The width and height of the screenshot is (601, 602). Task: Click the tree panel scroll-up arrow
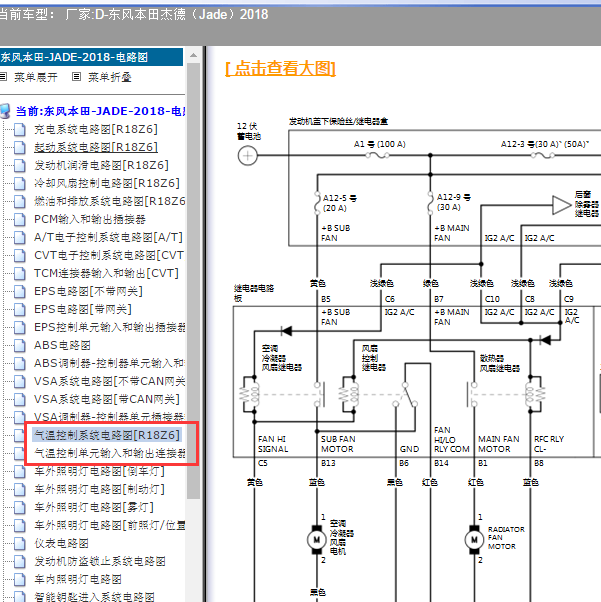[194, 56]
